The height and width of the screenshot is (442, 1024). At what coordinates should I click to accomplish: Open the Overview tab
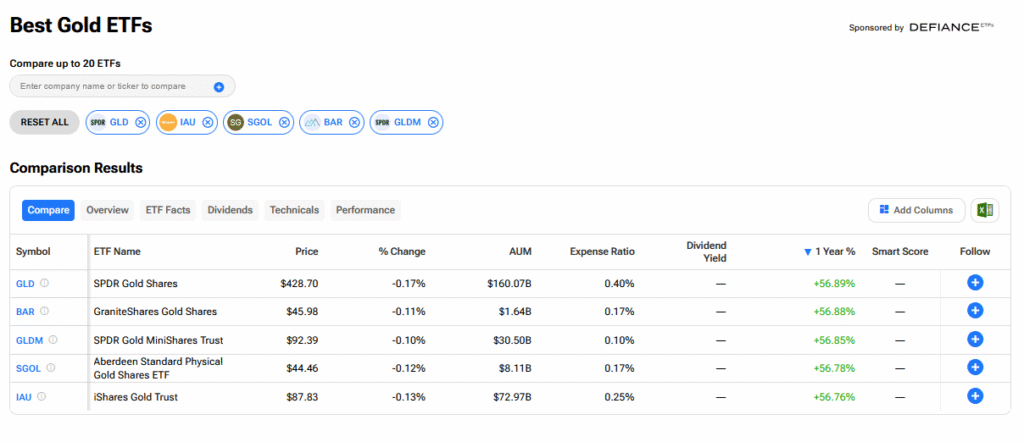coord(107,210)
